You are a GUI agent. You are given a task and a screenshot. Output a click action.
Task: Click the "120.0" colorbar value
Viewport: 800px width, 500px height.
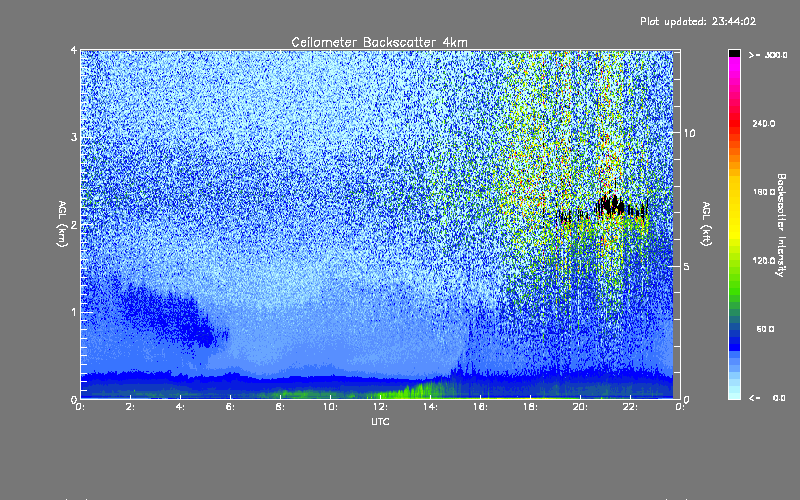pyautogui.click(x=764, y=260)
